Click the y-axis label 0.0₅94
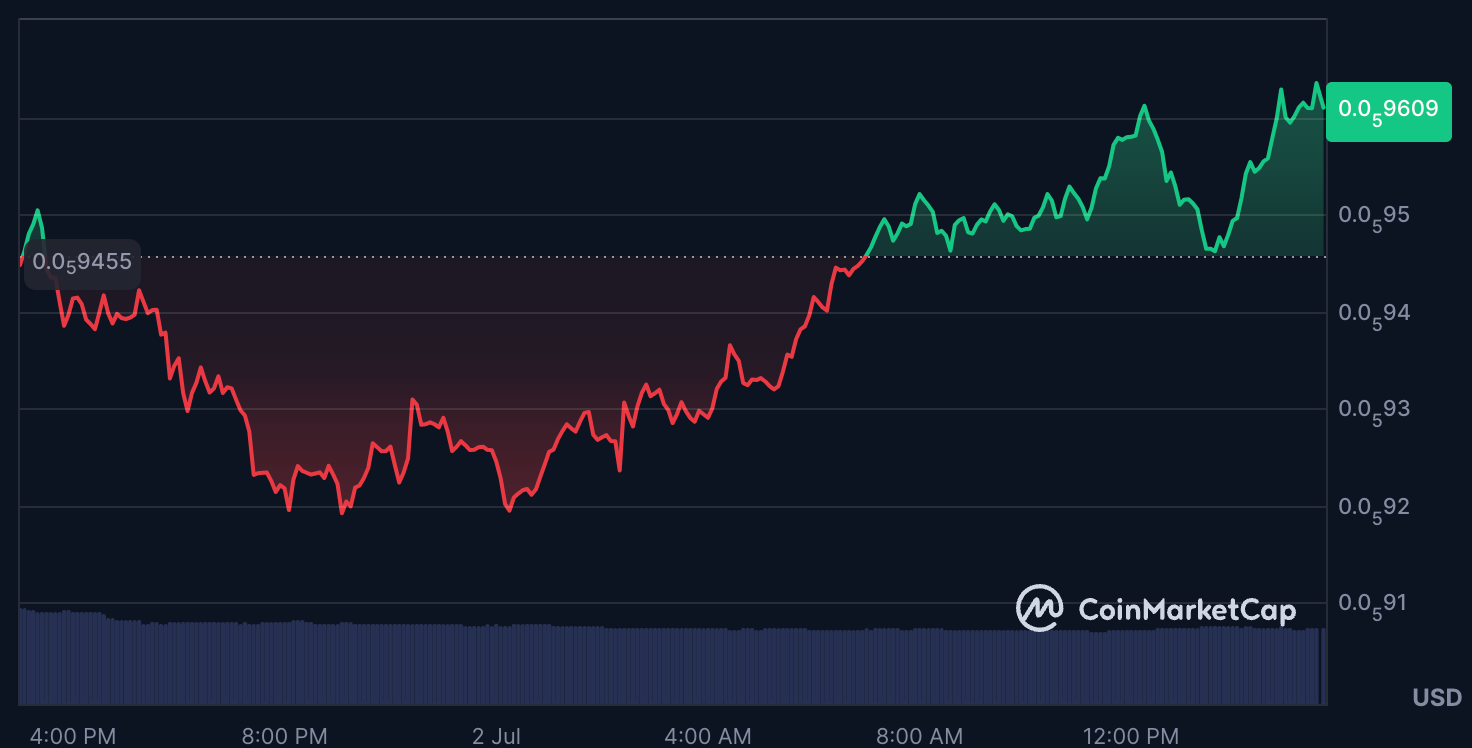This screenshot has width=1472, height=748. coord(1374,315)
